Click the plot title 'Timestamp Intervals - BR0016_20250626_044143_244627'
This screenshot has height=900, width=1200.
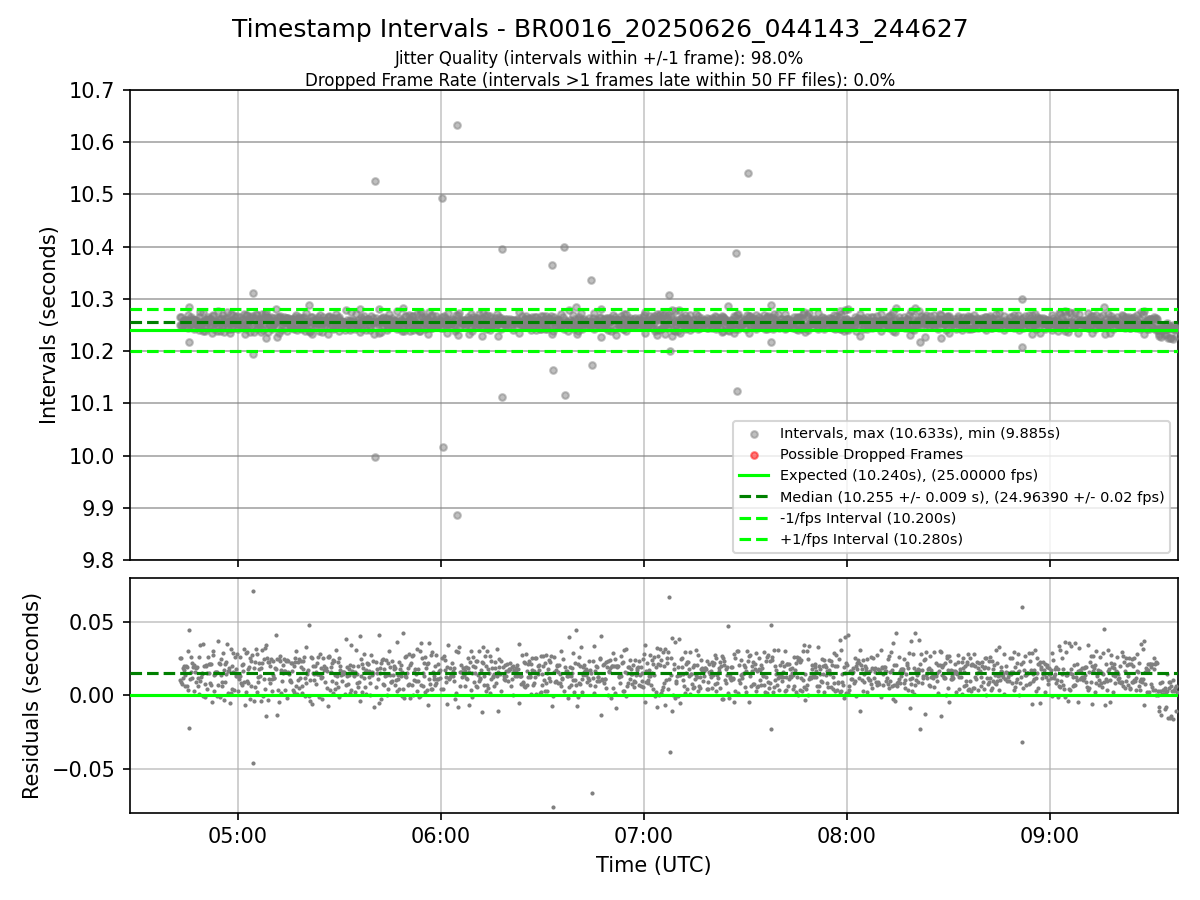600,29
